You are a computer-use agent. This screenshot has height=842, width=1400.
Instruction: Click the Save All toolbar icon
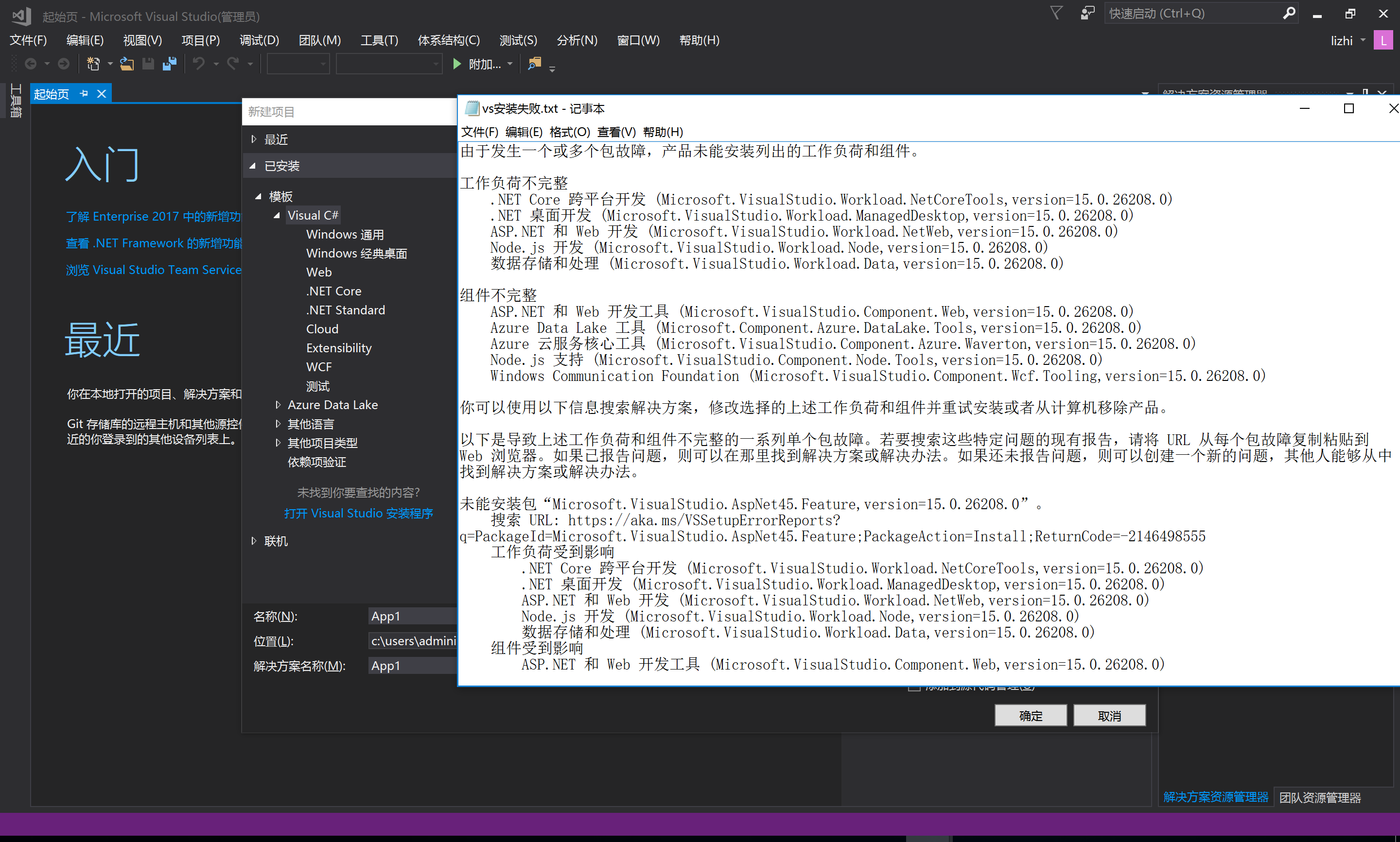point(169,64)
